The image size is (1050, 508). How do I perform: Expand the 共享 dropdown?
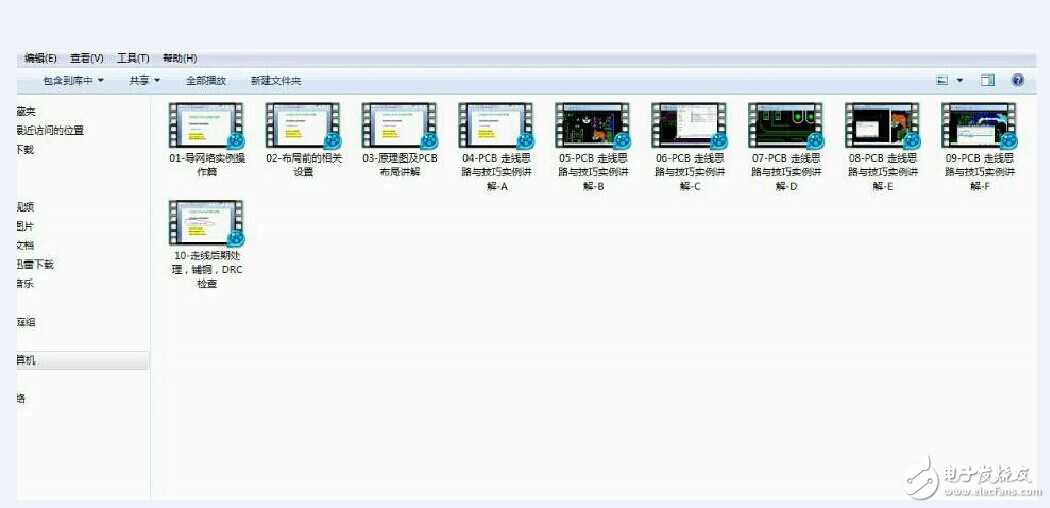(x=145, y=81)
